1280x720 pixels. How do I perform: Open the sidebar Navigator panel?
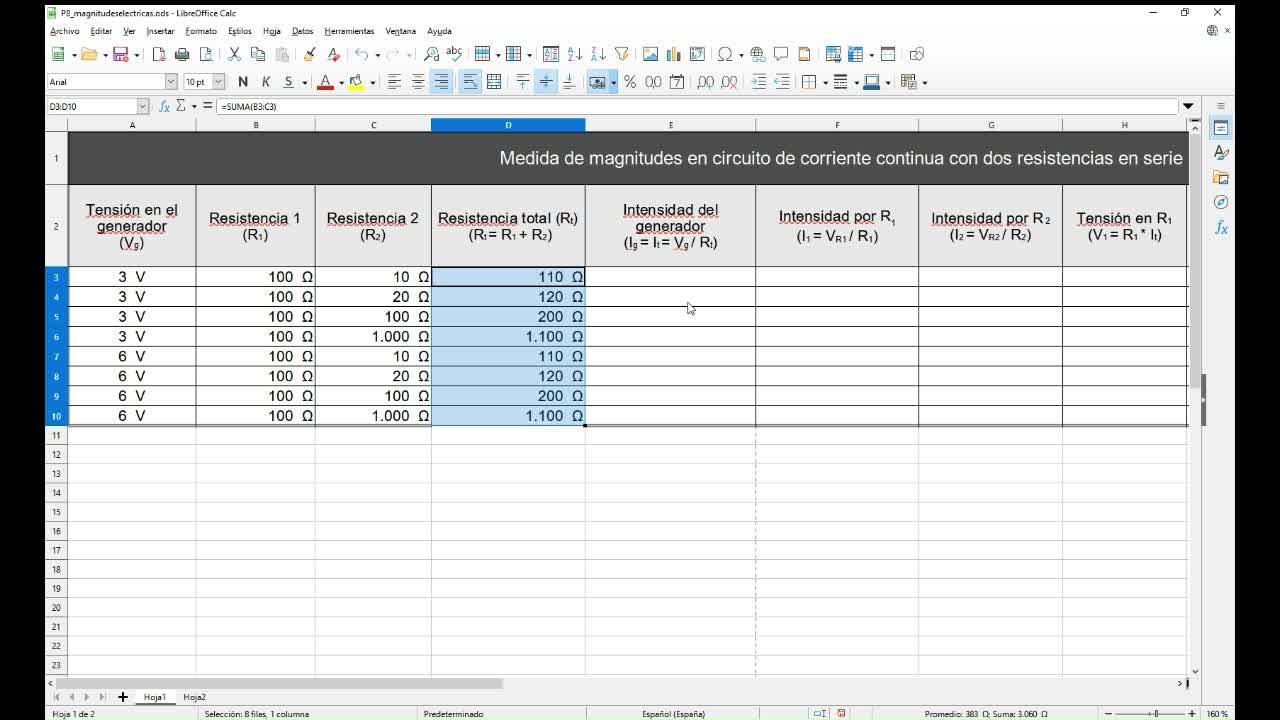point(1221,203)
